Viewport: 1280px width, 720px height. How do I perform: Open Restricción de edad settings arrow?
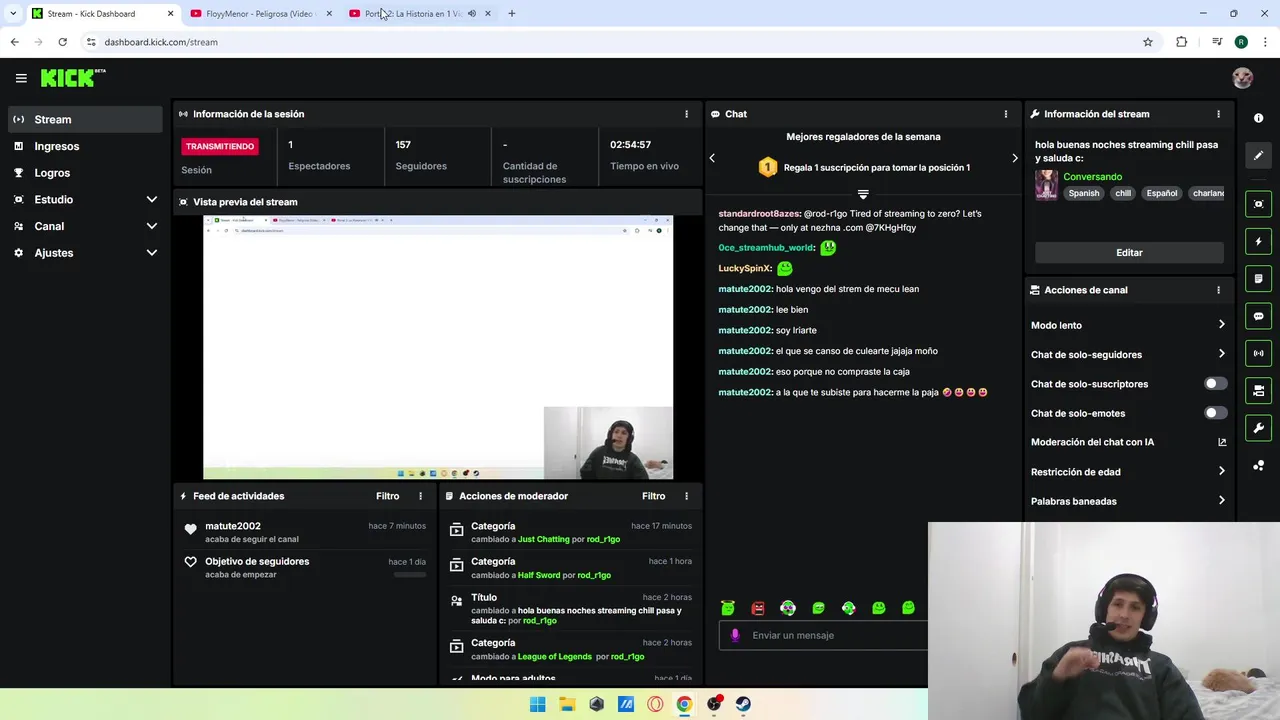pyautogui.click(x=1221, y=471)
